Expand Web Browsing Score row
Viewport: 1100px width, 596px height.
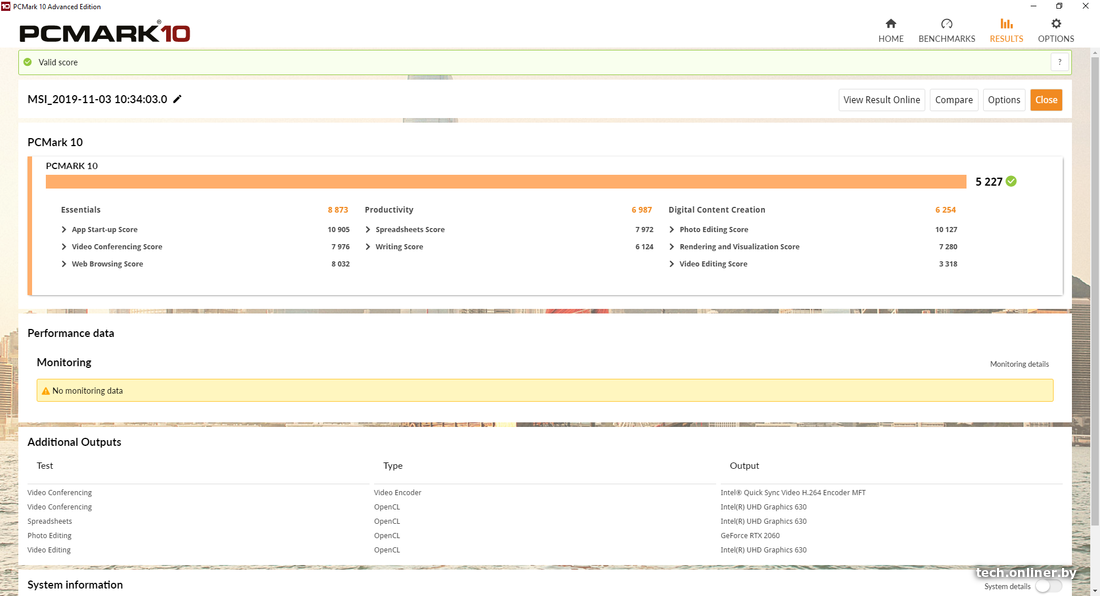click(x=64, y=264)
